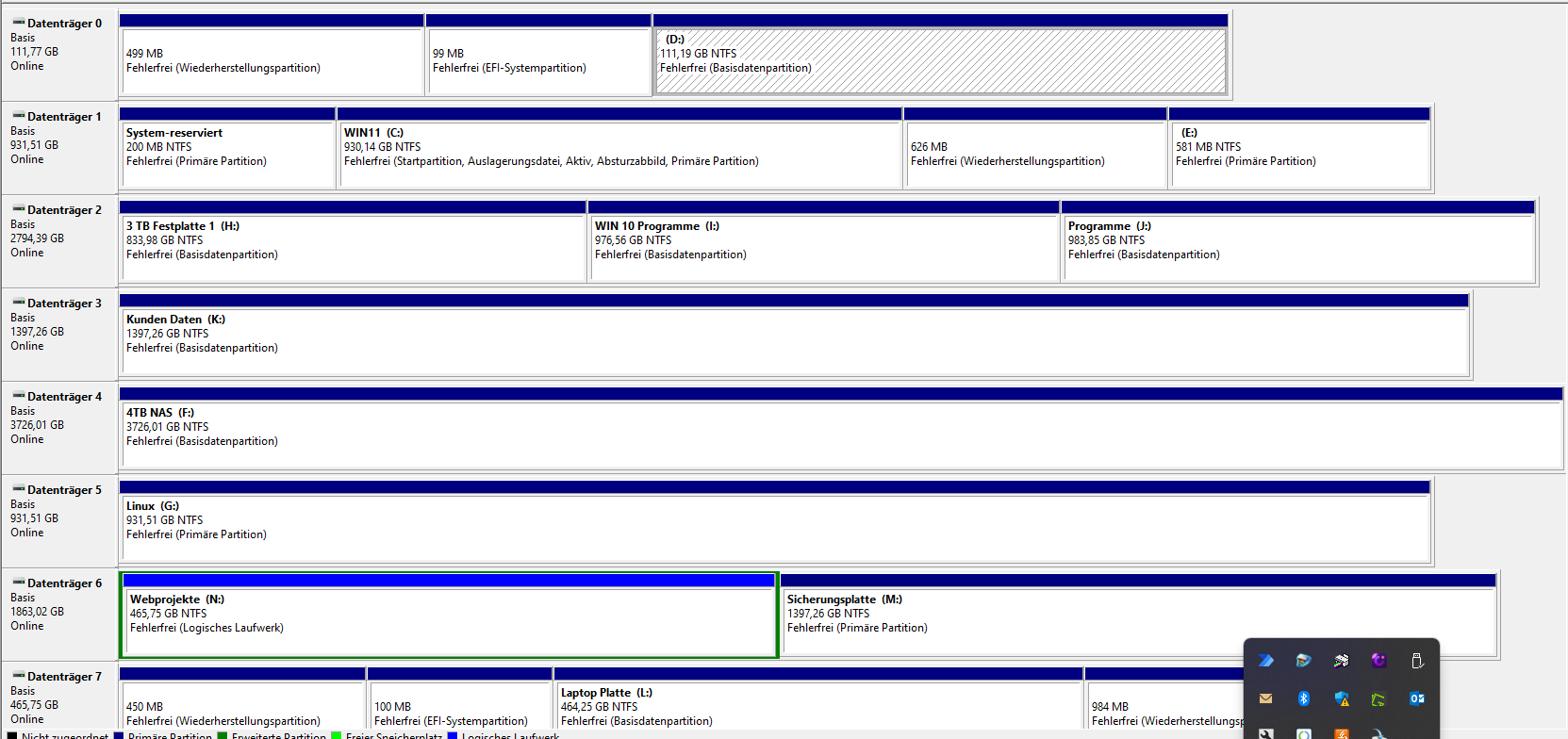The width and height of the screenshot is (1568, 739).
Task: Open the purple circular app tray icon
Action: 1378,661
